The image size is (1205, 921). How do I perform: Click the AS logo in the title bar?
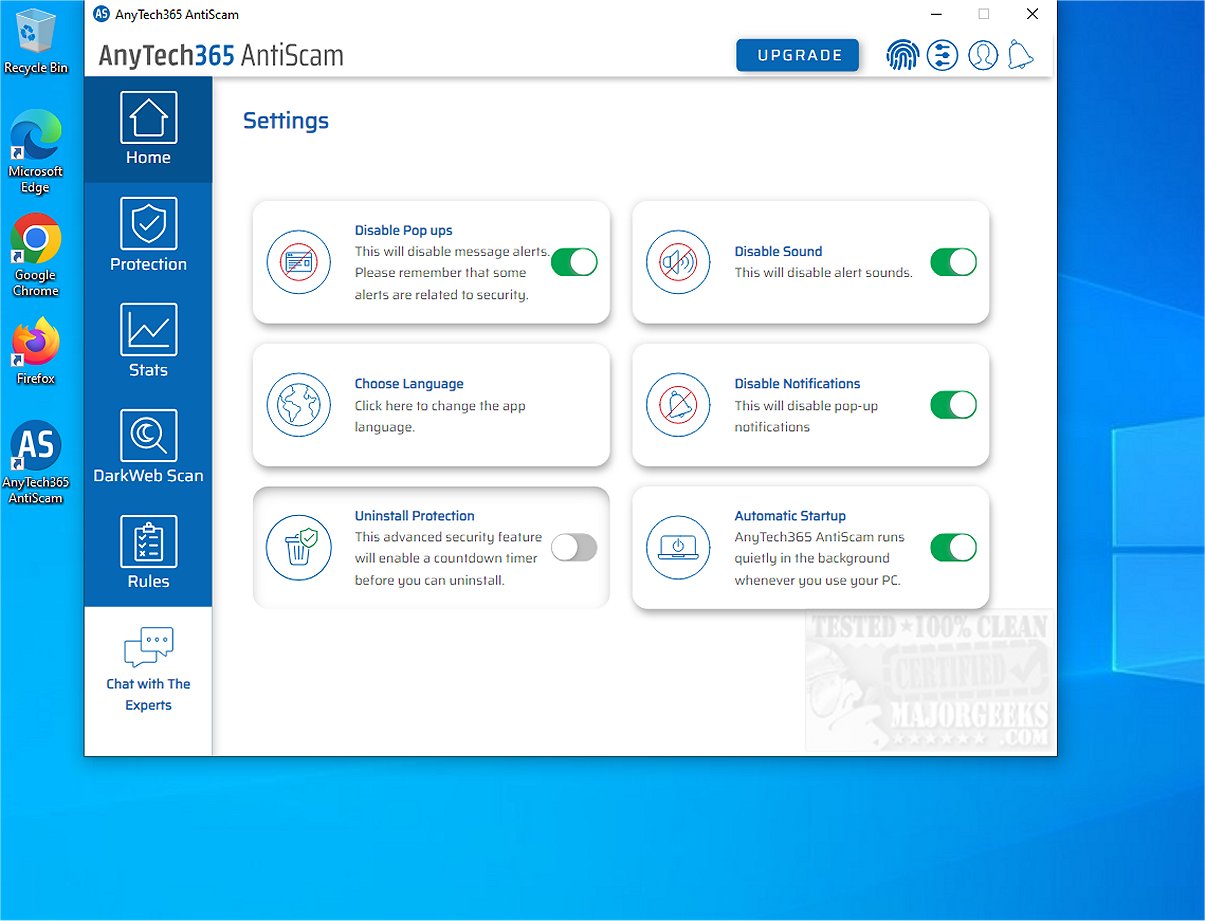pos(101,14)
